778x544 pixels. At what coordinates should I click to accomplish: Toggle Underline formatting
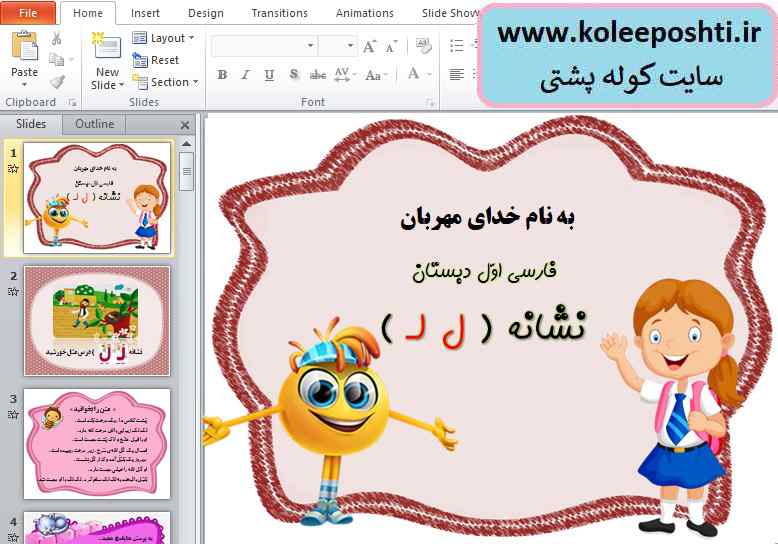[269, 75]
